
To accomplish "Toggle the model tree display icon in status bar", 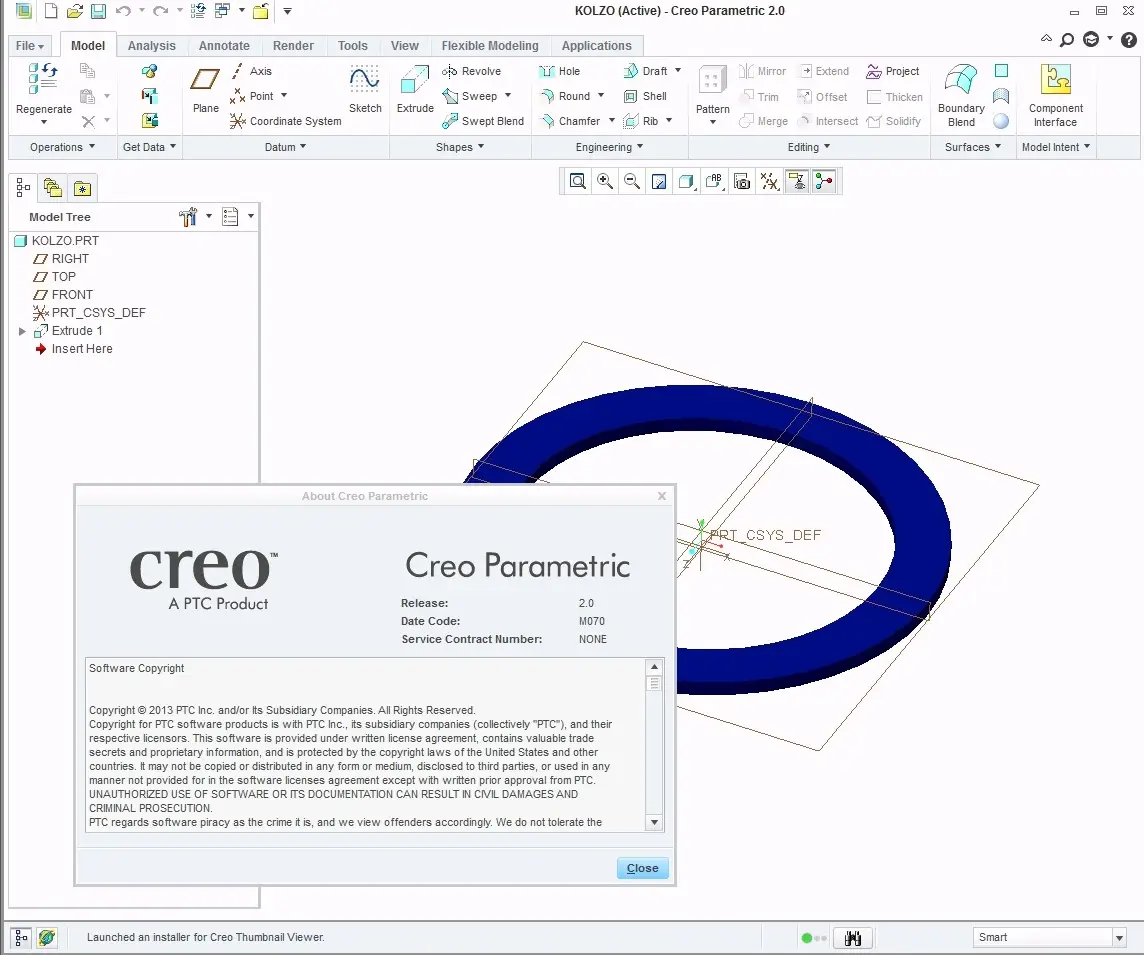I will point(21,937).
